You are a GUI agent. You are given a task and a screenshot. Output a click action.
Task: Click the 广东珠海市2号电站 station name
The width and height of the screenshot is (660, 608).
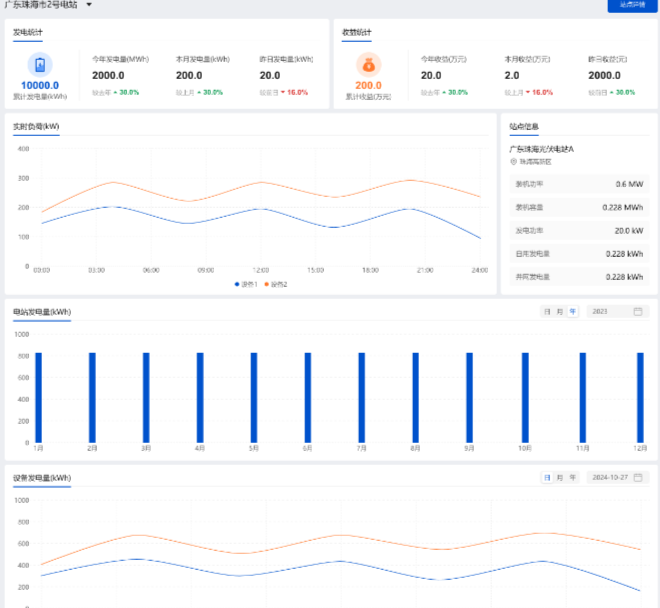pyautogui.click(x=41, y=5)
